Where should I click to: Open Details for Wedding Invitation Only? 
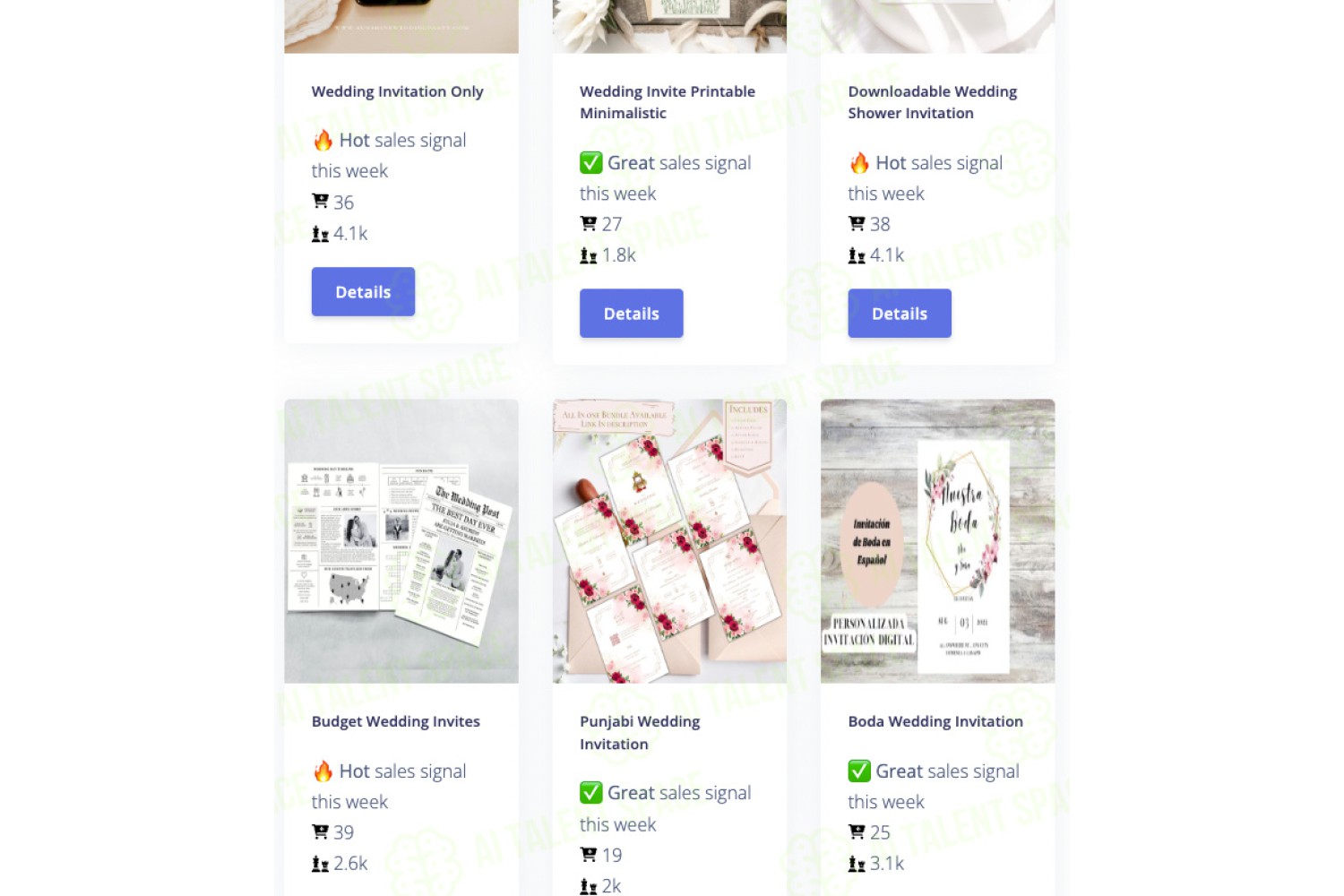click(363, 292)
